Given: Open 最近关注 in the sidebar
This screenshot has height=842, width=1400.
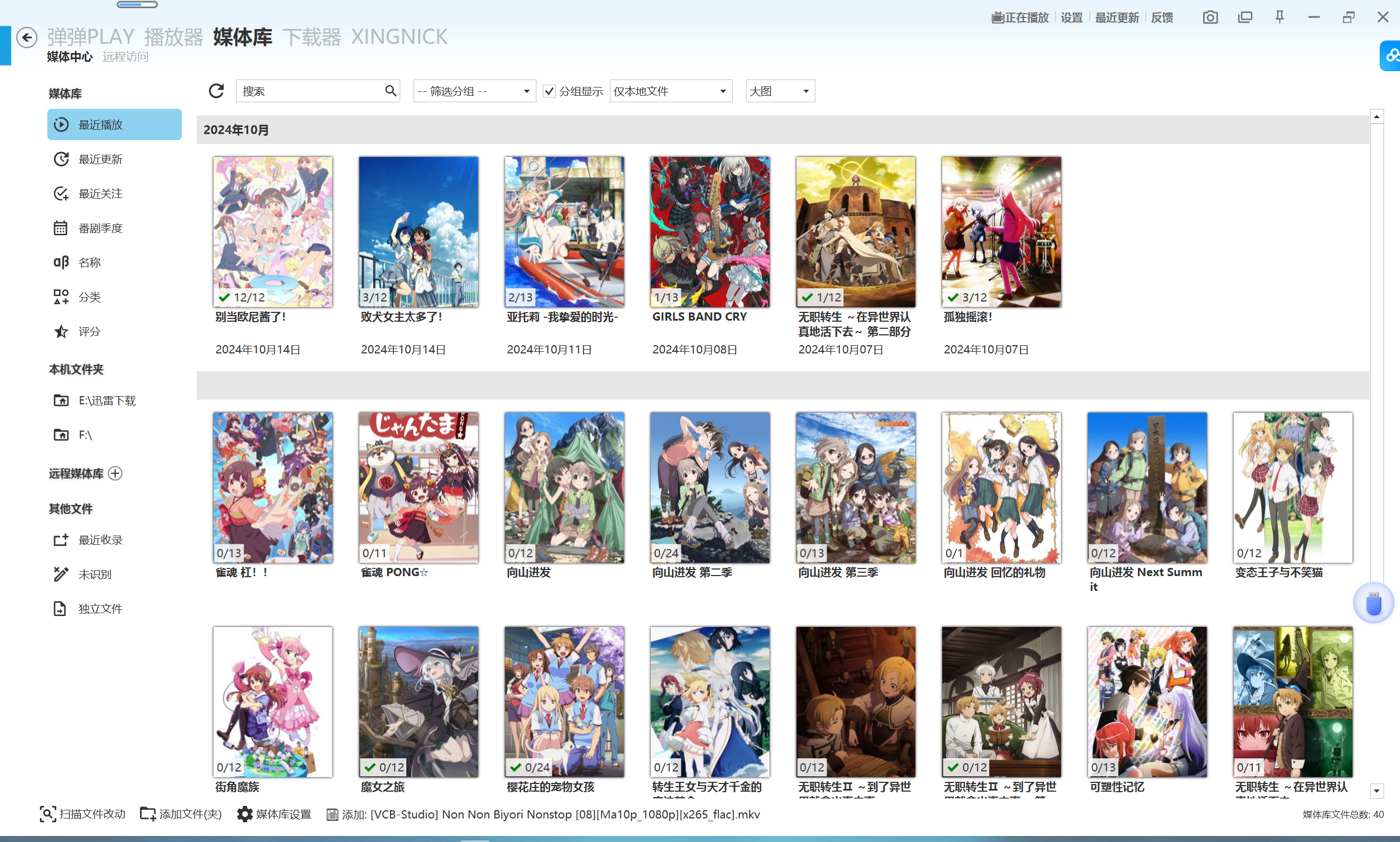Looking at the screenshot, I should (x=114, y=194).
